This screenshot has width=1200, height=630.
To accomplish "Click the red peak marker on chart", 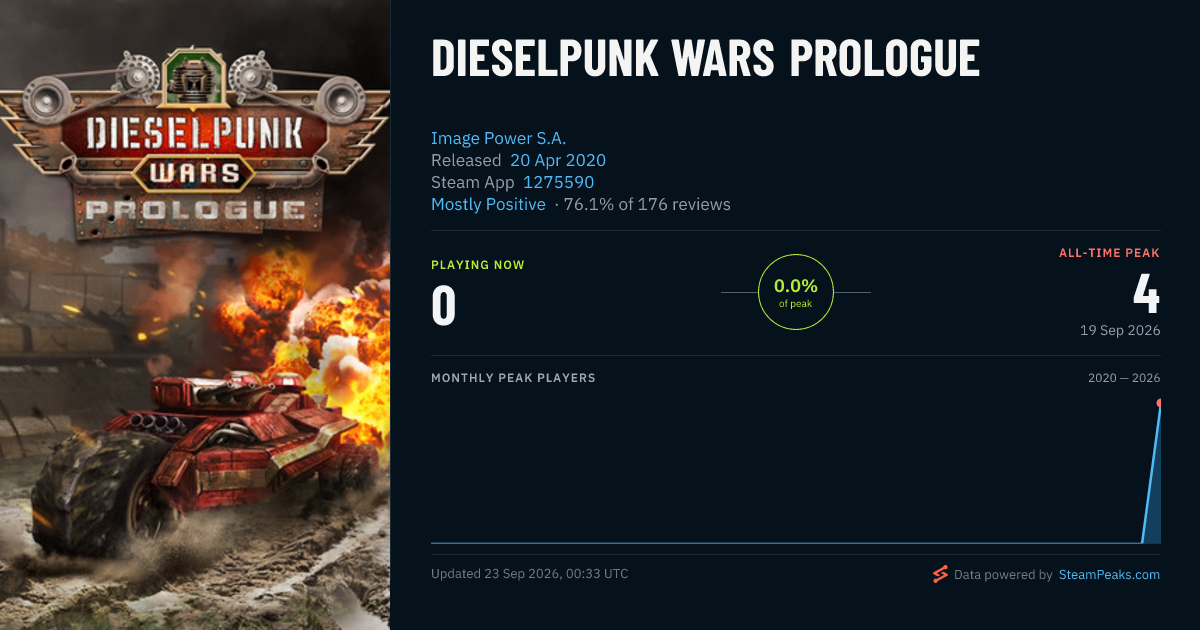I will pyautogui.click(x=1159, y=403).
